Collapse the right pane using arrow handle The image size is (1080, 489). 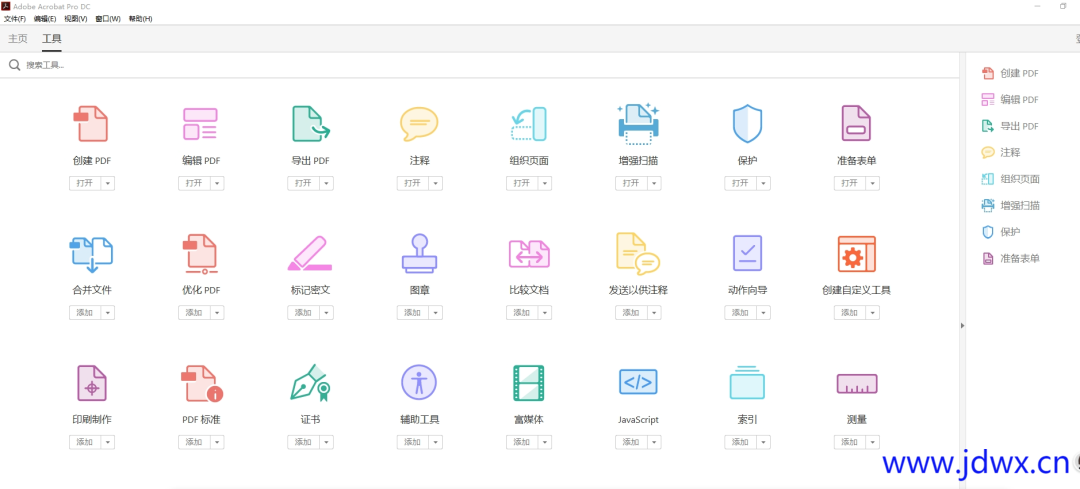click(962, 325)
